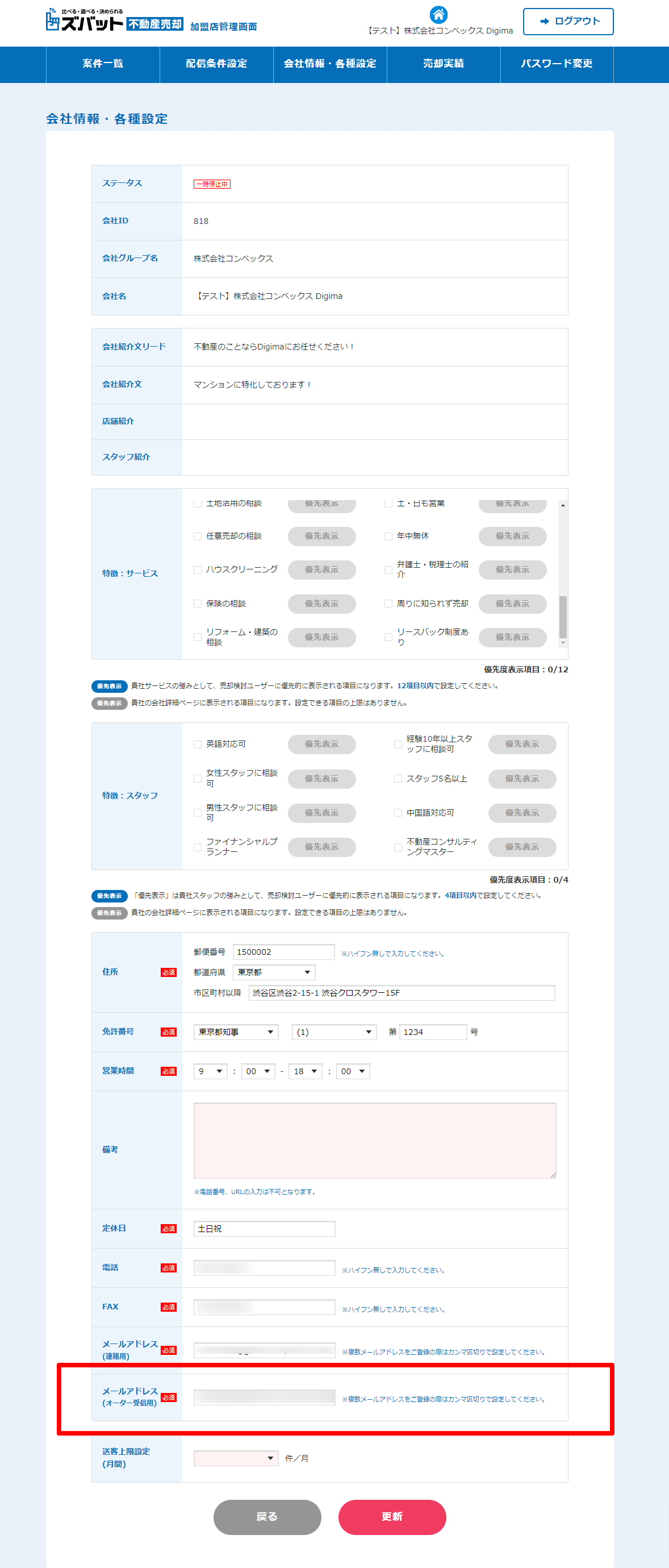Toggle 優先表示 for ハウスクリーニング
The height and width of the screenshot is (1568, 669).
point(321,569)
